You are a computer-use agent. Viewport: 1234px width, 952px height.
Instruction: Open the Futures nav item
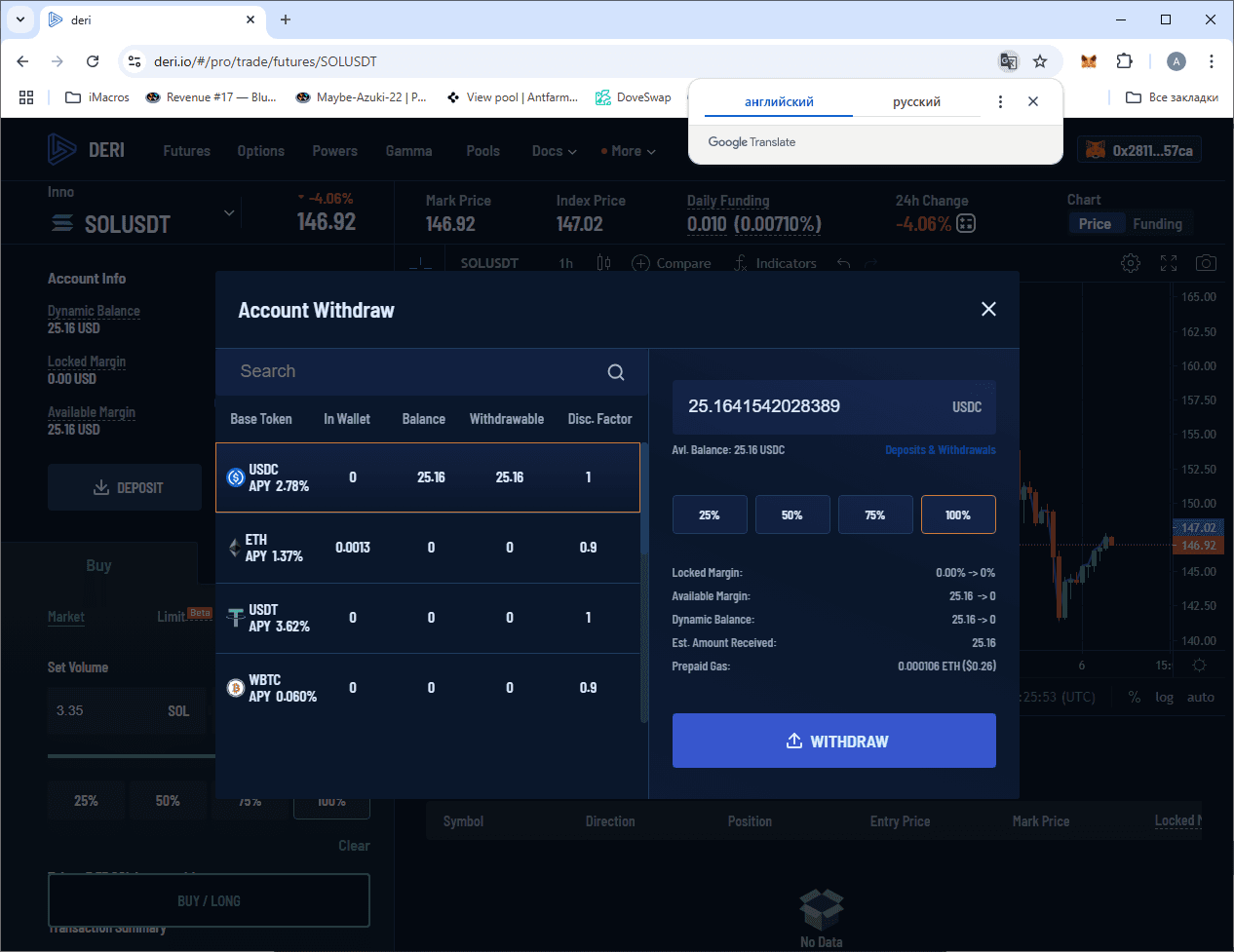(186, 151)
